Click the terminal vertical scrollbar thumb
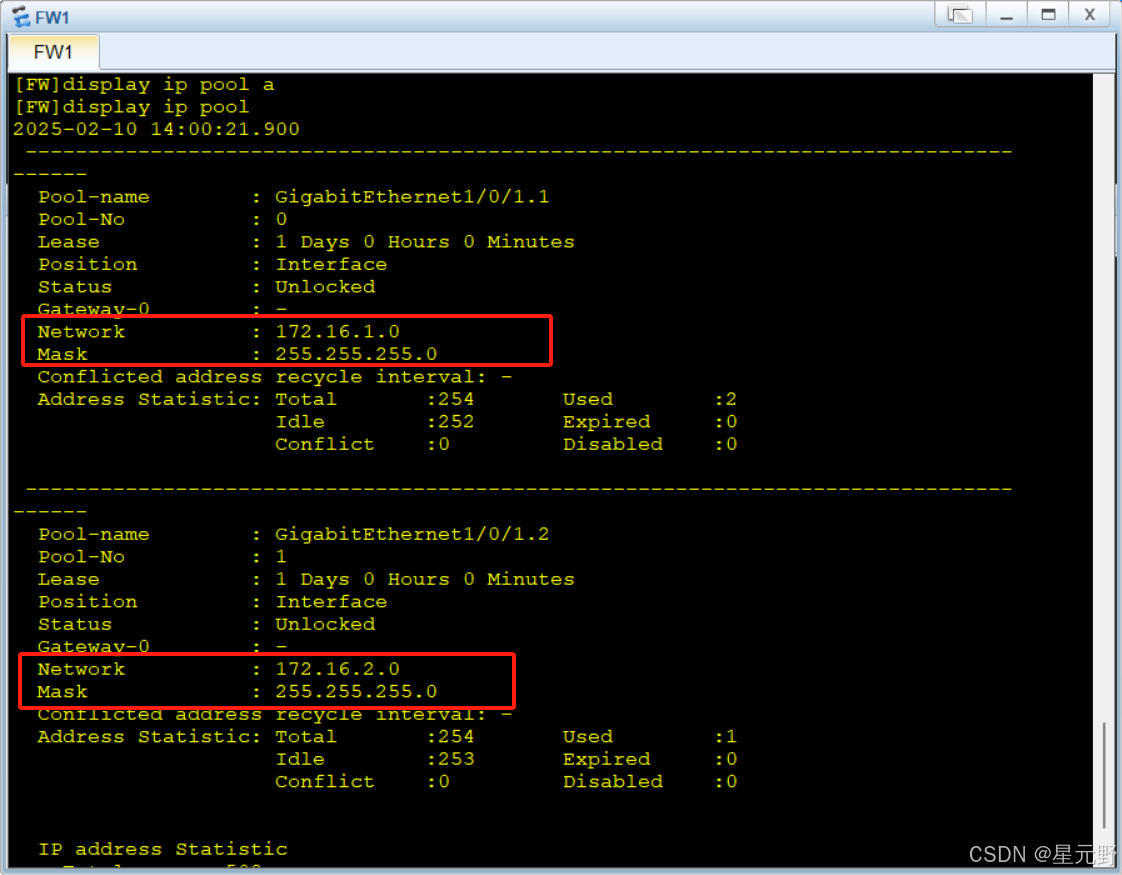This screenshot has height=875, width=1122. (x=1104, y=774)
